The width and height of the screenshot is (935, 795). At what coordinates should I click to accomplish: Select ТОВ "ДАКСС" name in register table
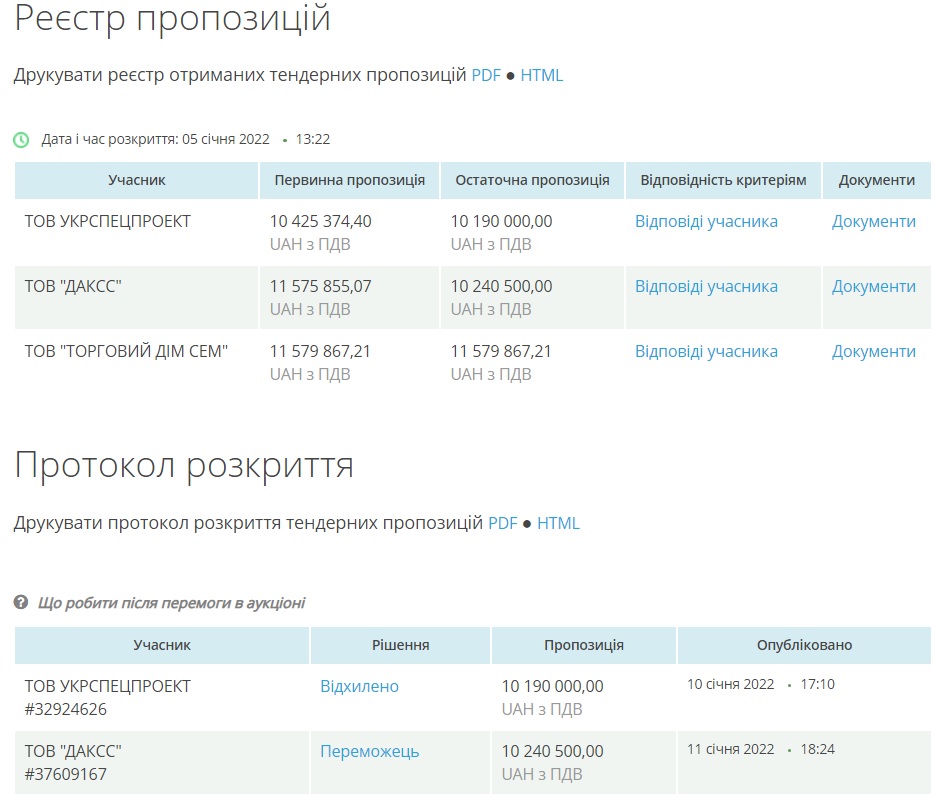pos(73,286)
